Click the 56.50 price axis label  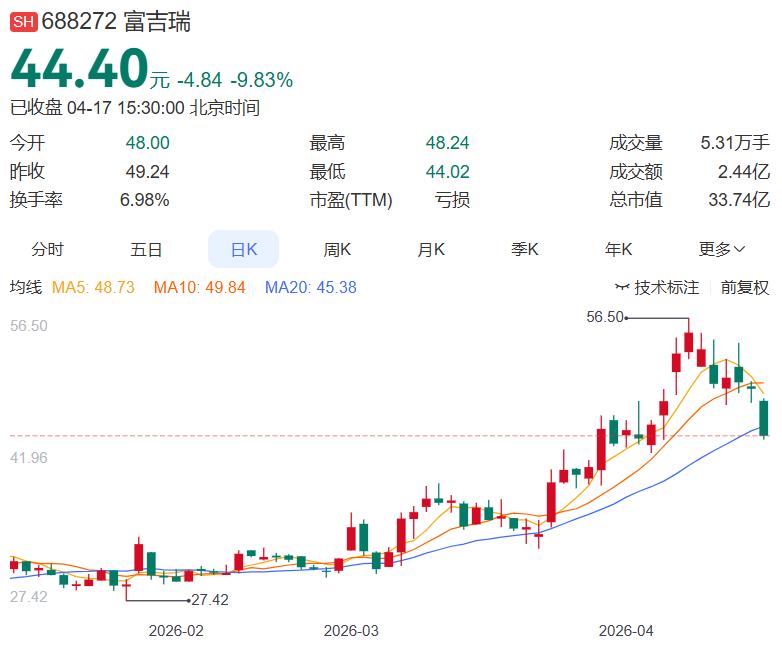click(x=28, y=326)
